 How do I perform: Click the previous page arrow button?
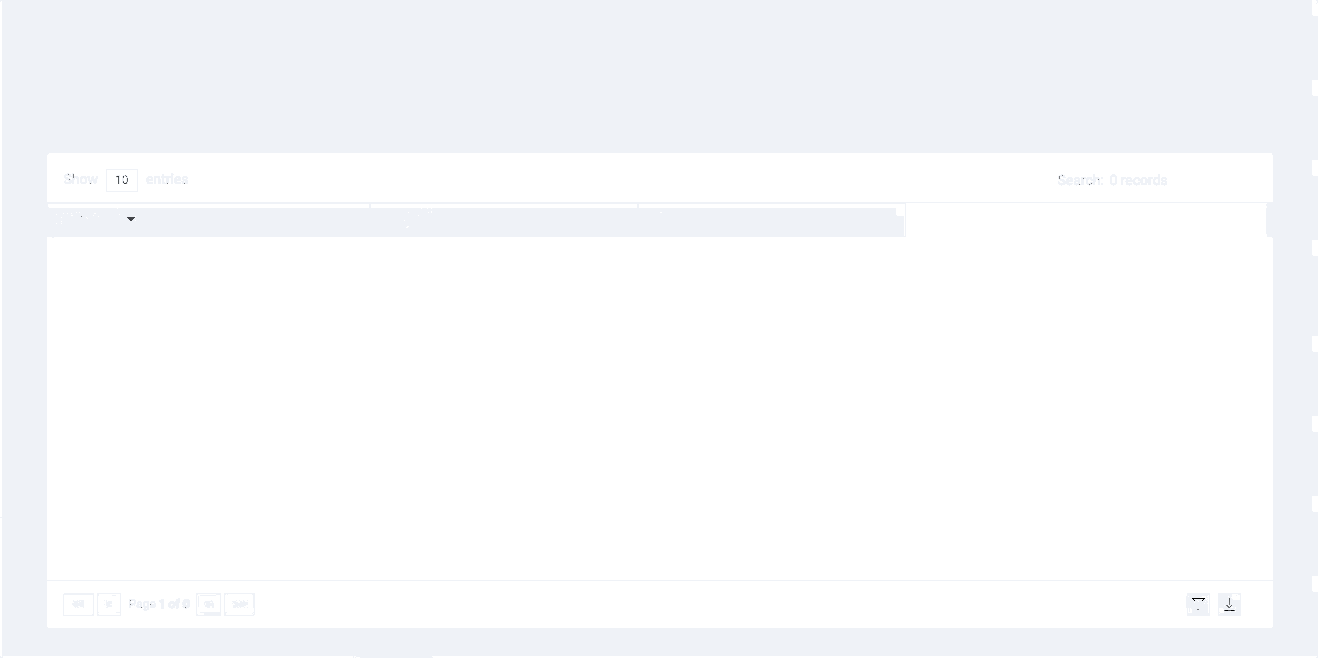pos(109,604)
